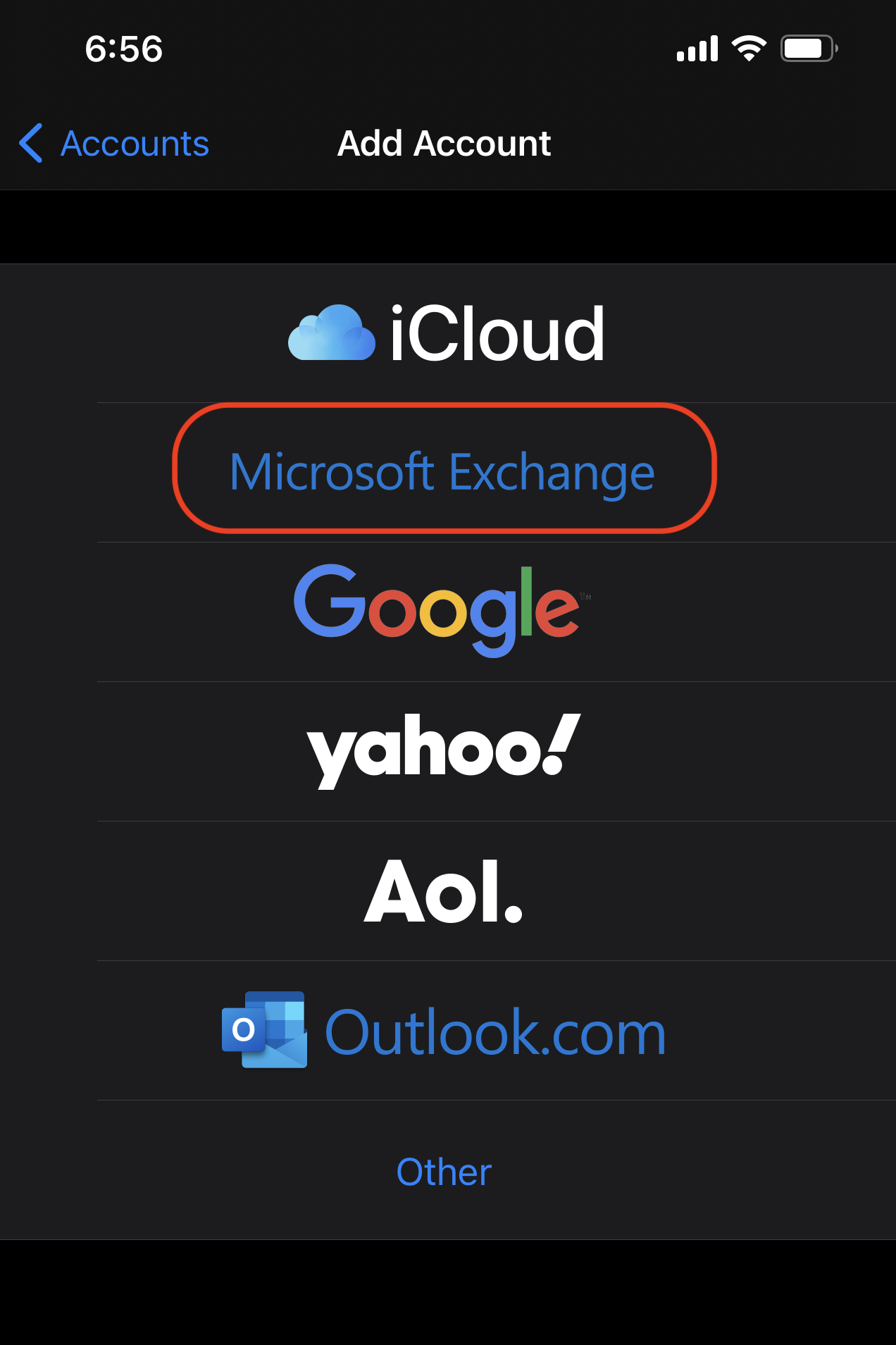The width and height of the screenshot is (896, 1345).
Task: Tap the back chevron beside Accounts
Action: 30,143
